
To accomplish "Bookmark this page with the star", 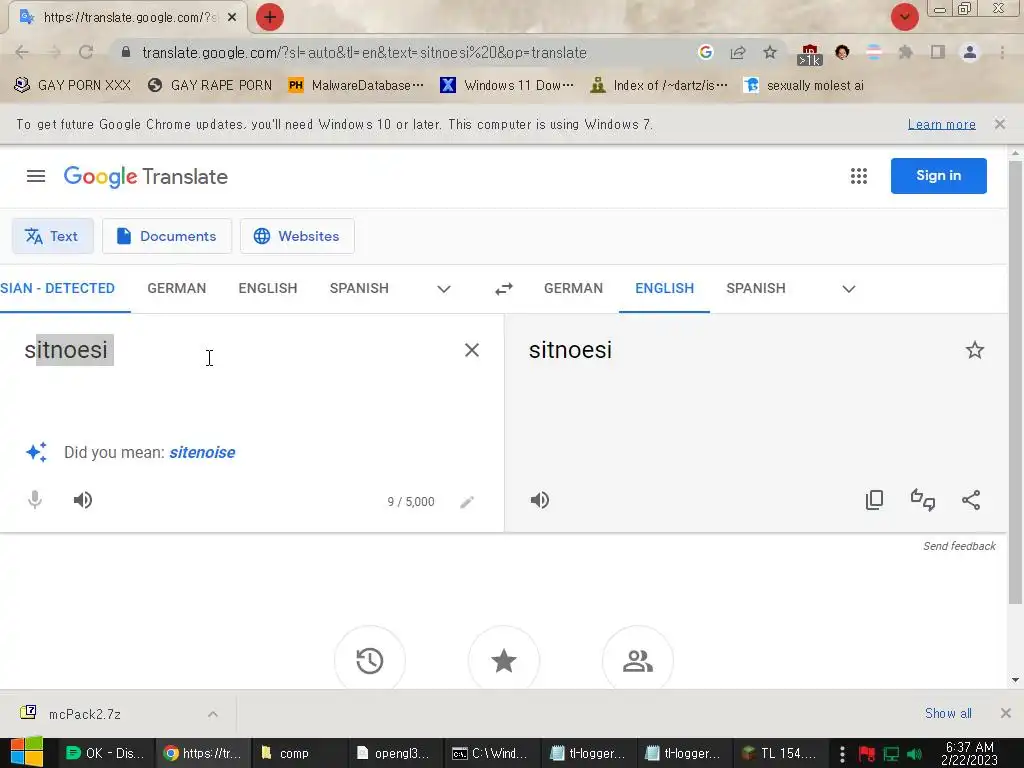I will coord(770,52).
